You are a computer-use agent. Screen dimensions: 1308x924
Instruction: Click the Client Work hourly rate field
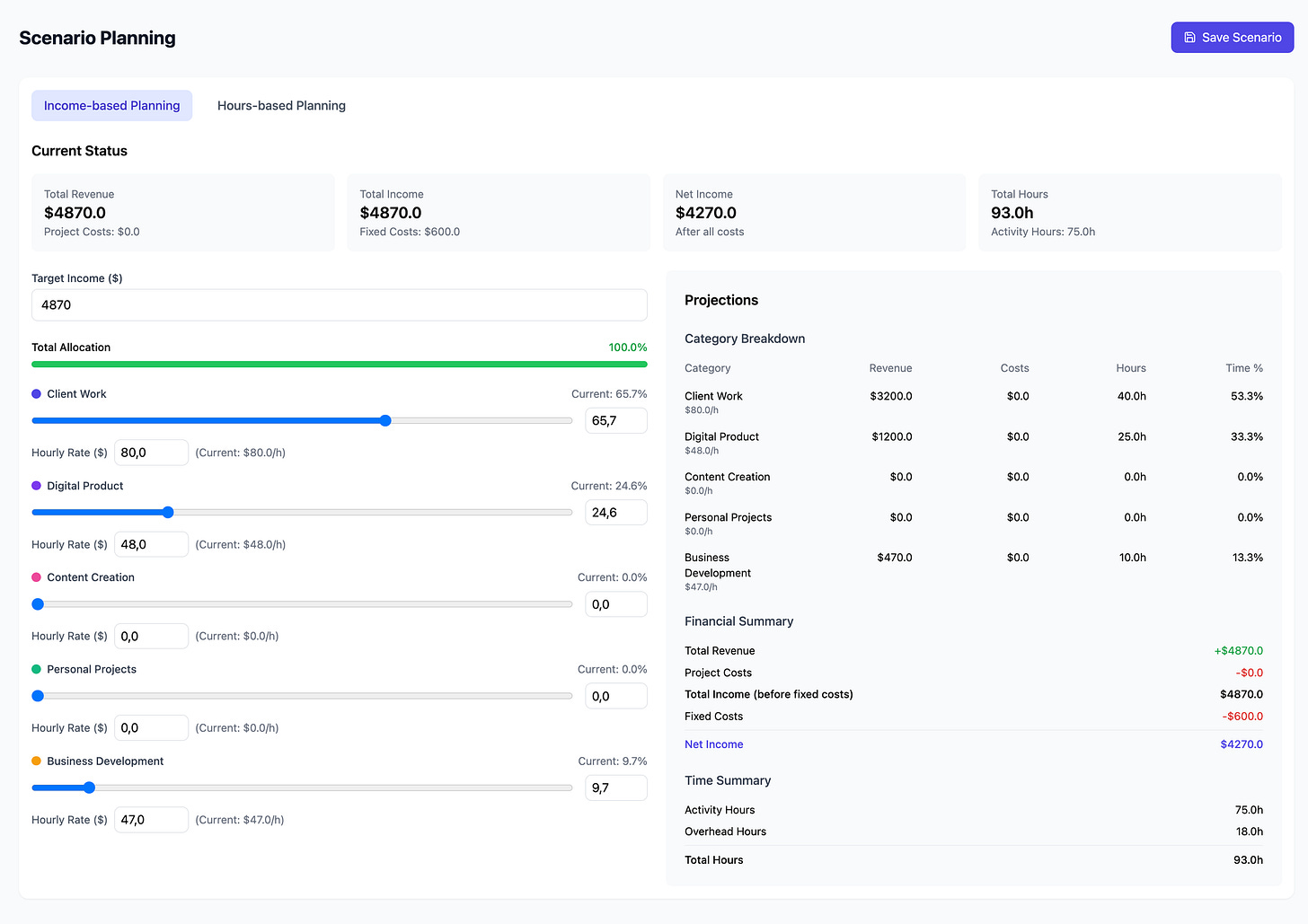coord(150,453)
